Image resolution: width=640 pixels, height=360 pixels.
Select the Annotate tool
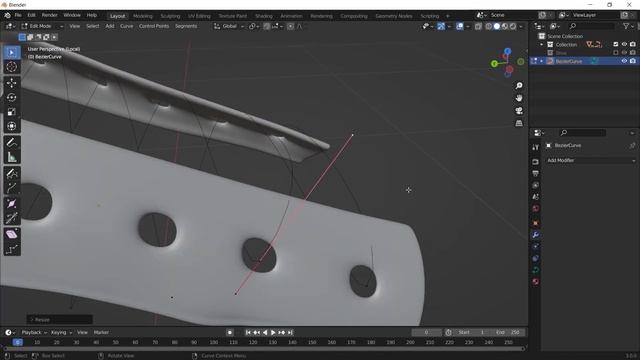click(x=11, y=142)
